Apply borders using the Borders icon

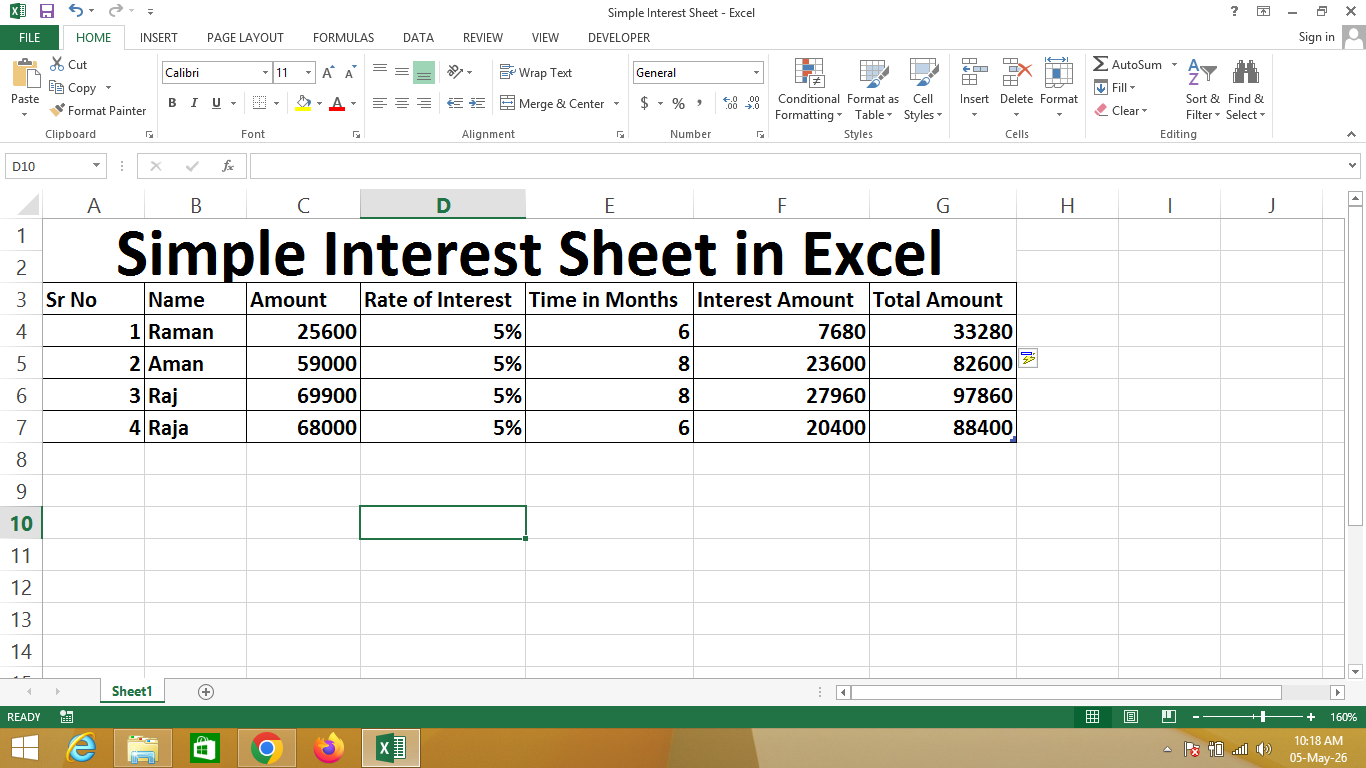click(259, 103)
